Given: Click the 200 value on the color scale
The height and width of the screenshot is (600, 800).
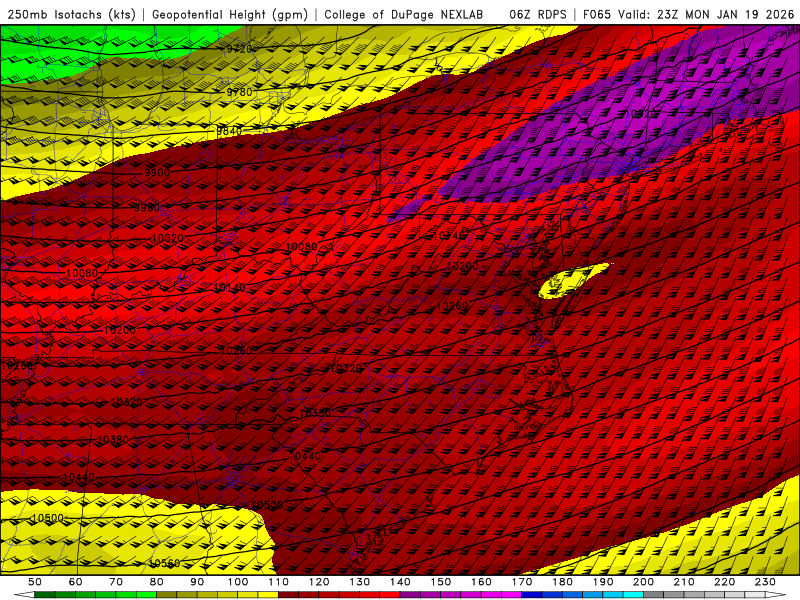Looking at the screenshot, I should [x=643, y=582].
